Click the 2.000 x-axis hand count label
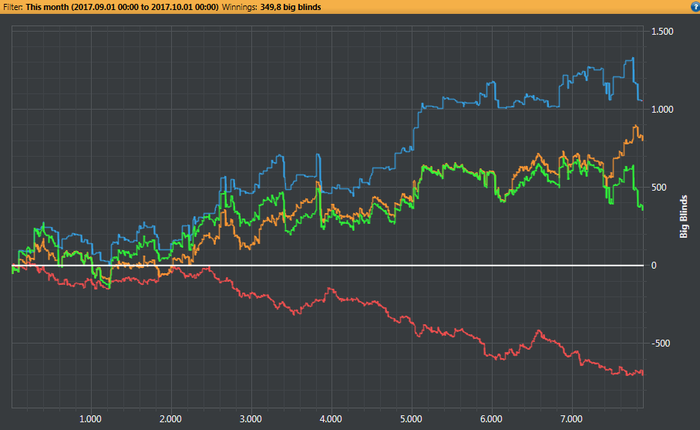This screenshot has height=430, width=700. (171, 419)
